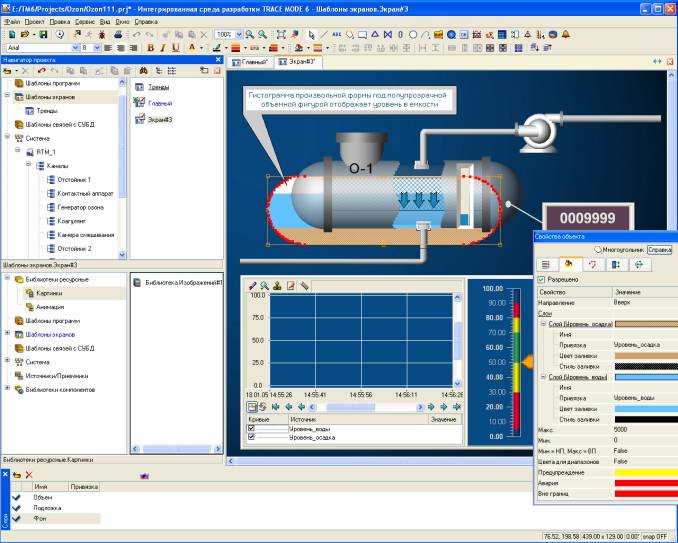Open the 100% zoom level dropdown
Viewport: 678px width, 543px height.
pos(237,34)
